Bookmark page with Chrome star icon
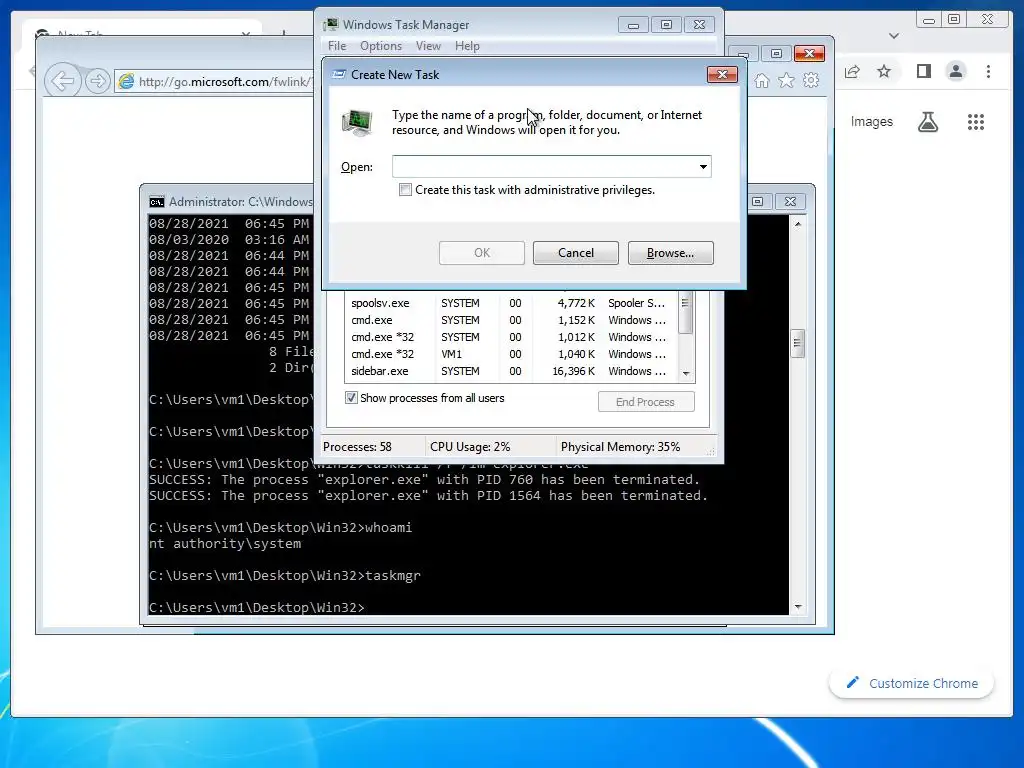This screenshot has height=768, width=1024. (x=884, y=71)
